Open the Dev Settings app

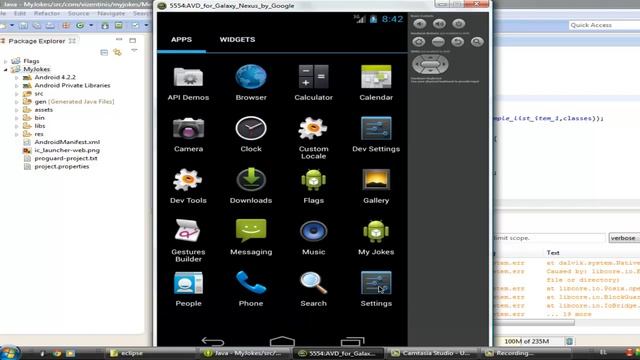376,135
